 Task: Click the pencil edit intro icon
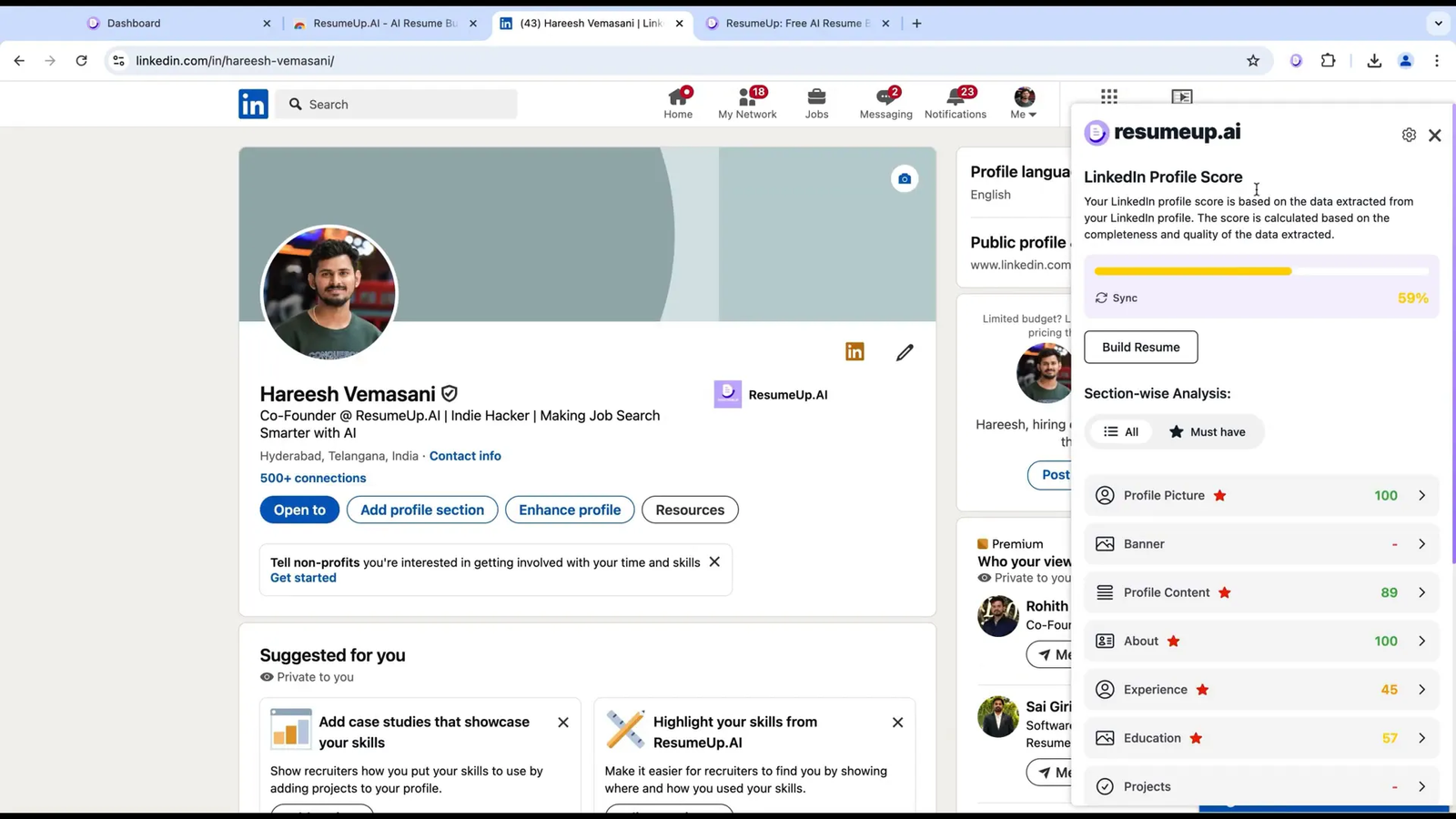click(x=904, y=352)
